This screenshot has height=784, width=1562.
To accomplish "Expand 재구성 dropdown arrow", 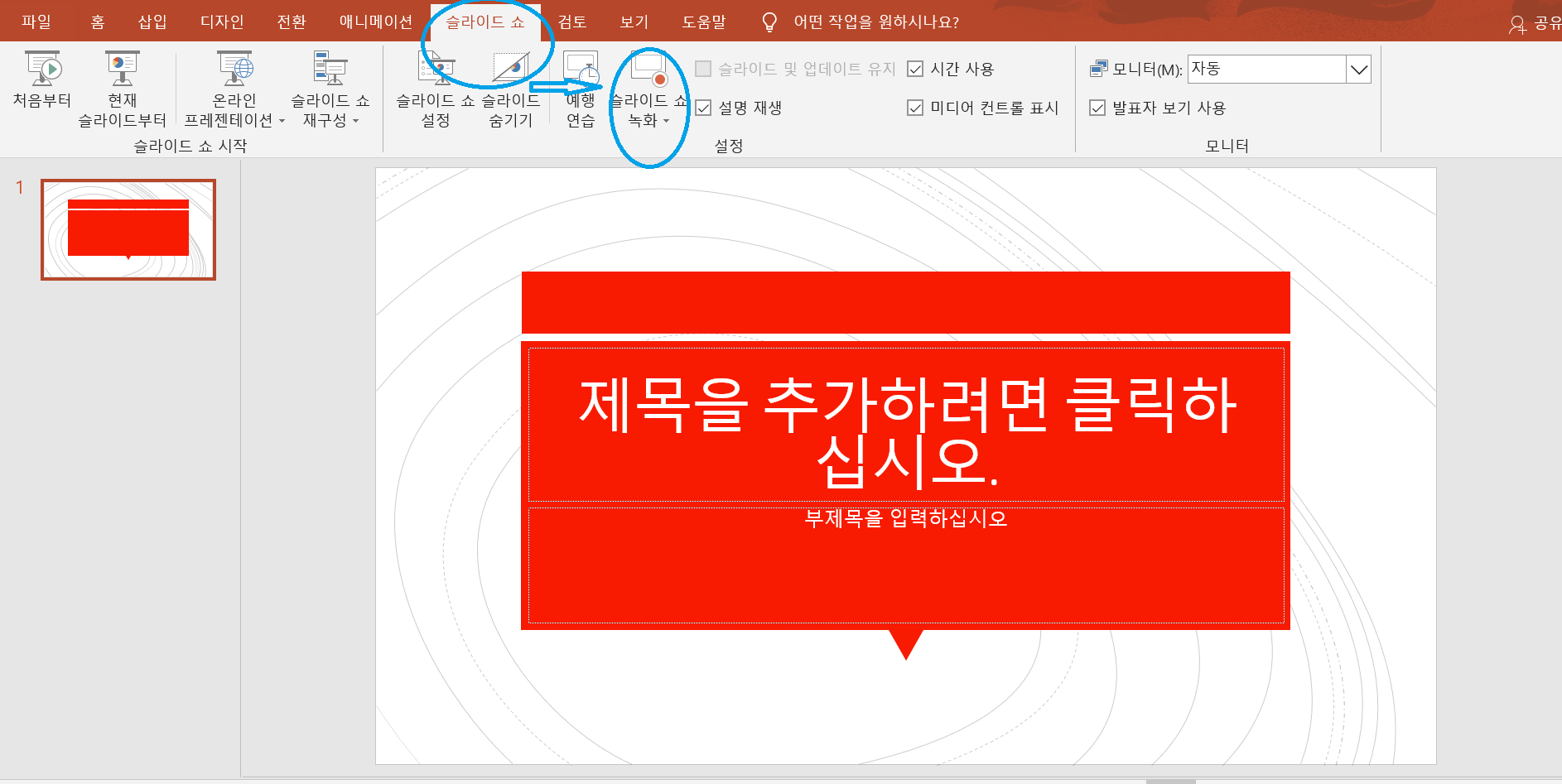I will (x=356, y=121).
